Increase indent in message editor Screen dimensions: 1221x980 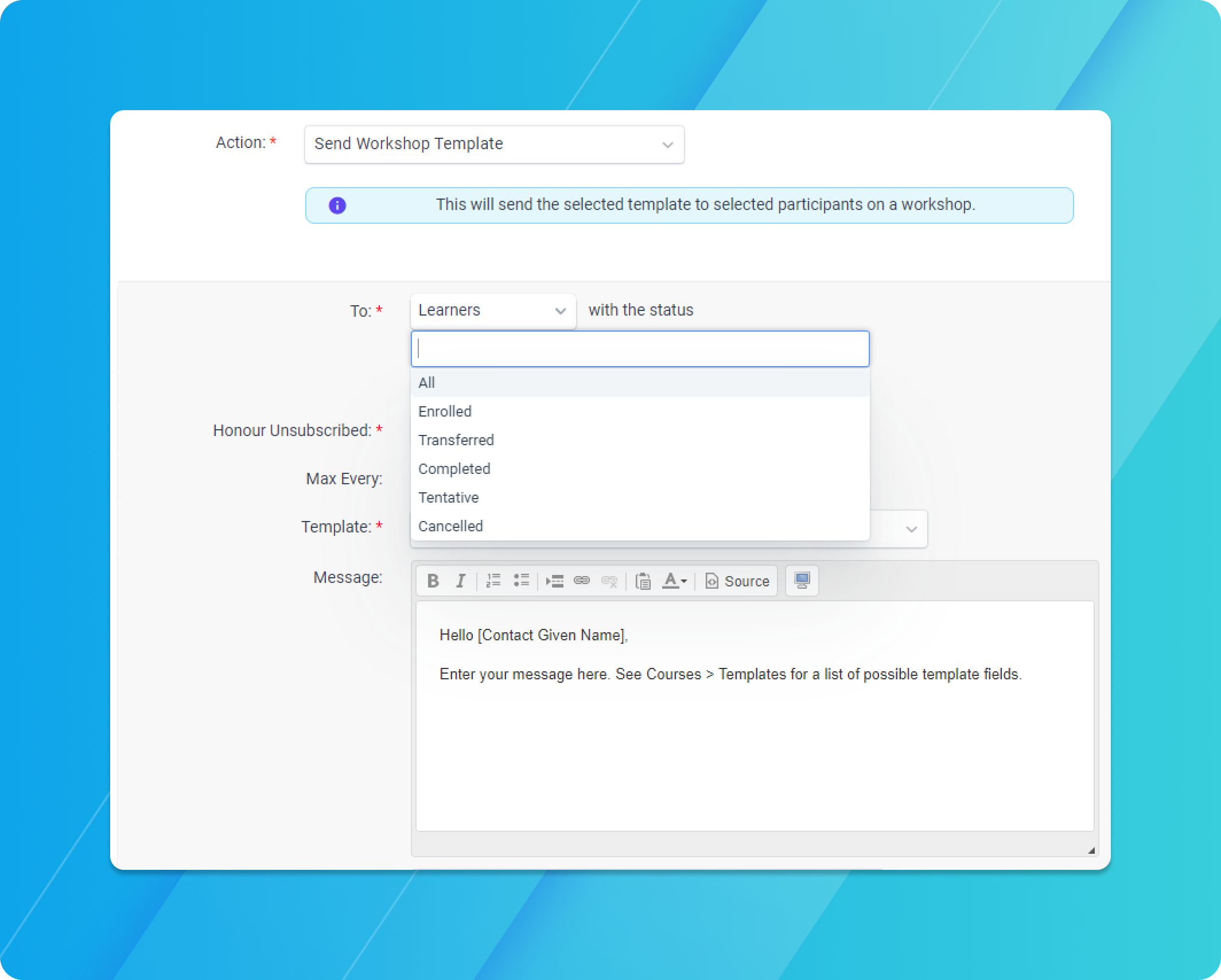pyautogui.click(x=554, y=581)
